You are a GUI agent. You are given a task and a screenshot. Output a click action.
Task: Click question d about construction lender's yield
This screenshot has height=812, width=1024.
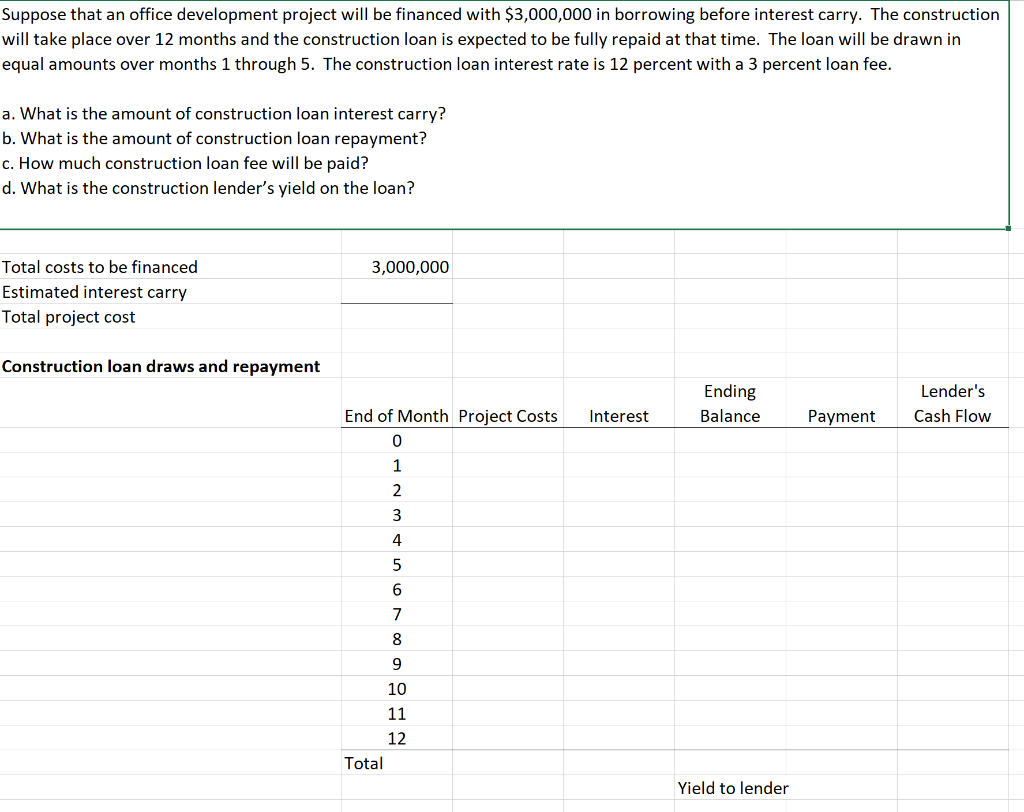(x=206, y=188)
